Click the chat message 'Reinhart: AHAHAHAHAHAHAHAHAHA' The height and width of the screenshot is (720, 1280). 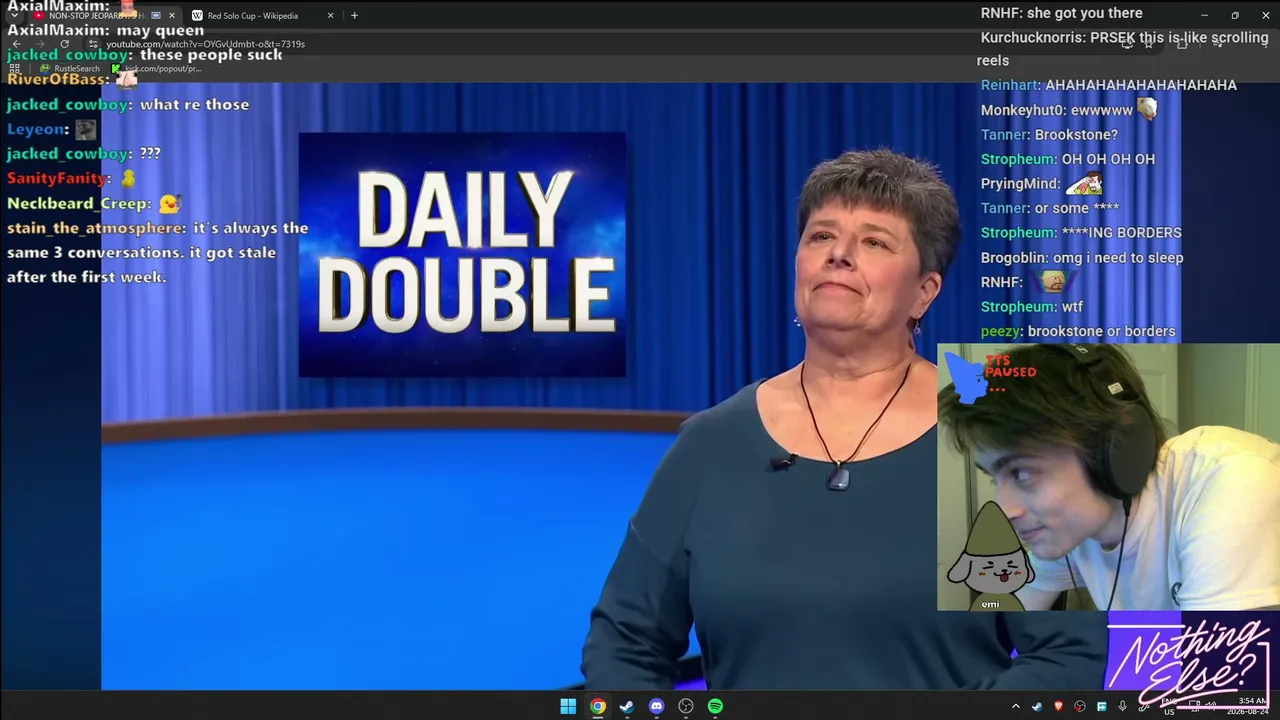pyautogui.click(x=1109, y=85)
